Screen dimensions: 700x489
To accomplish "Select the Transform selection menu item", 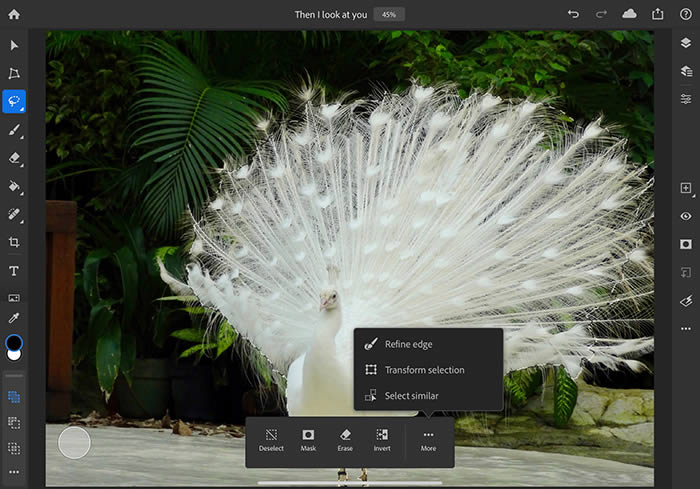I will [424, 370].
